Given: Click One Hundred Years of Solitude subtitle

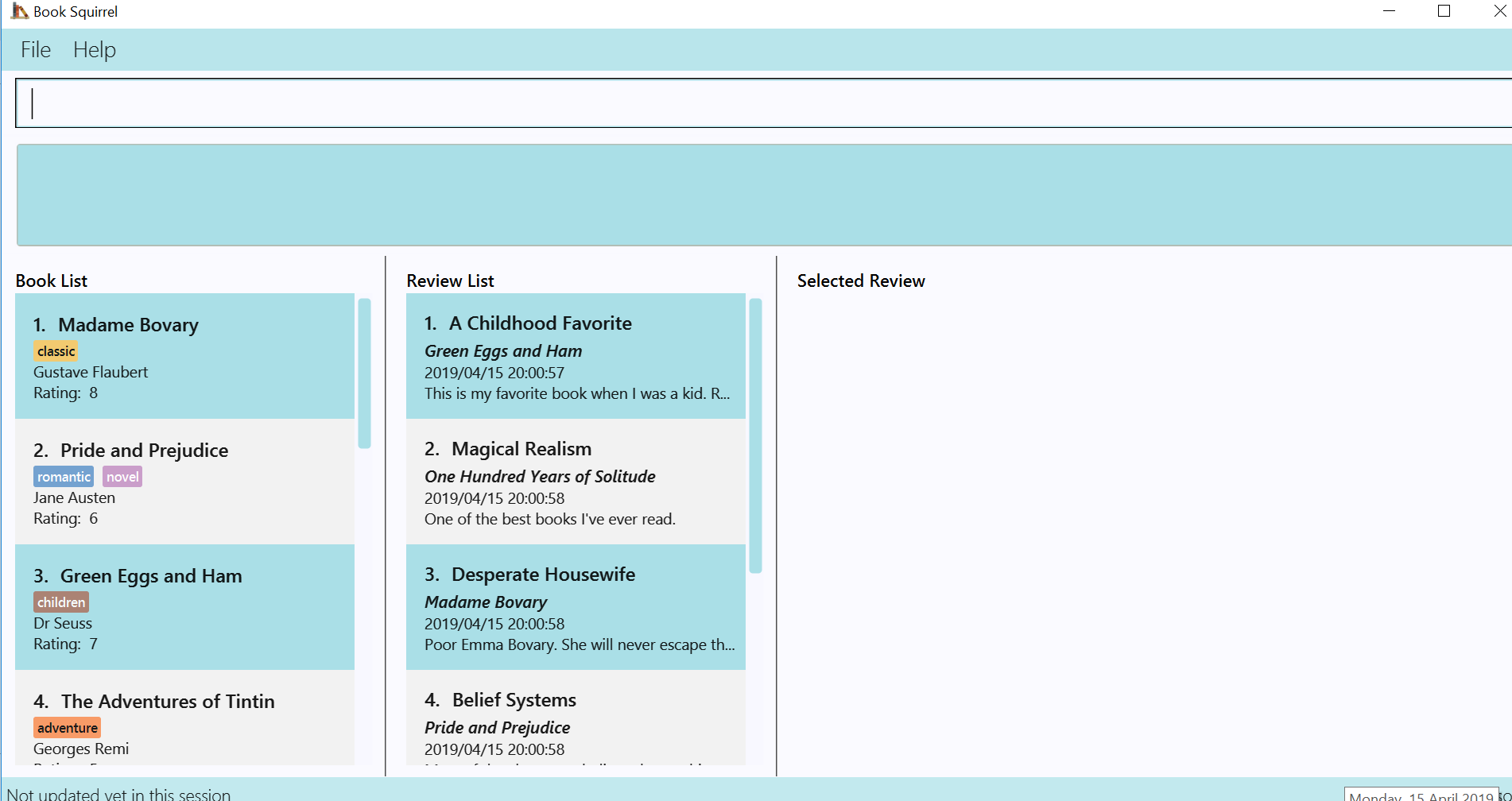Looking at the screenshot, I should 540,477.
